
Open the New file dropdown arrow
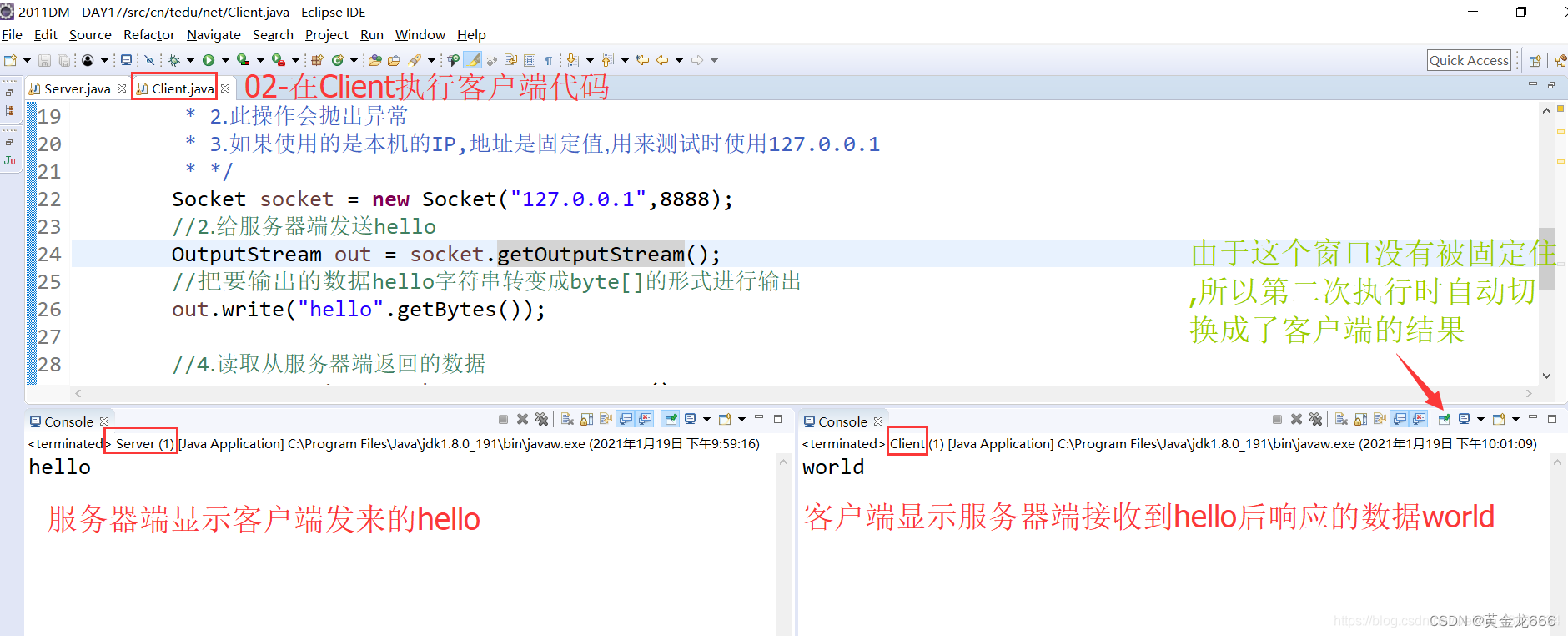click(27, 60)
